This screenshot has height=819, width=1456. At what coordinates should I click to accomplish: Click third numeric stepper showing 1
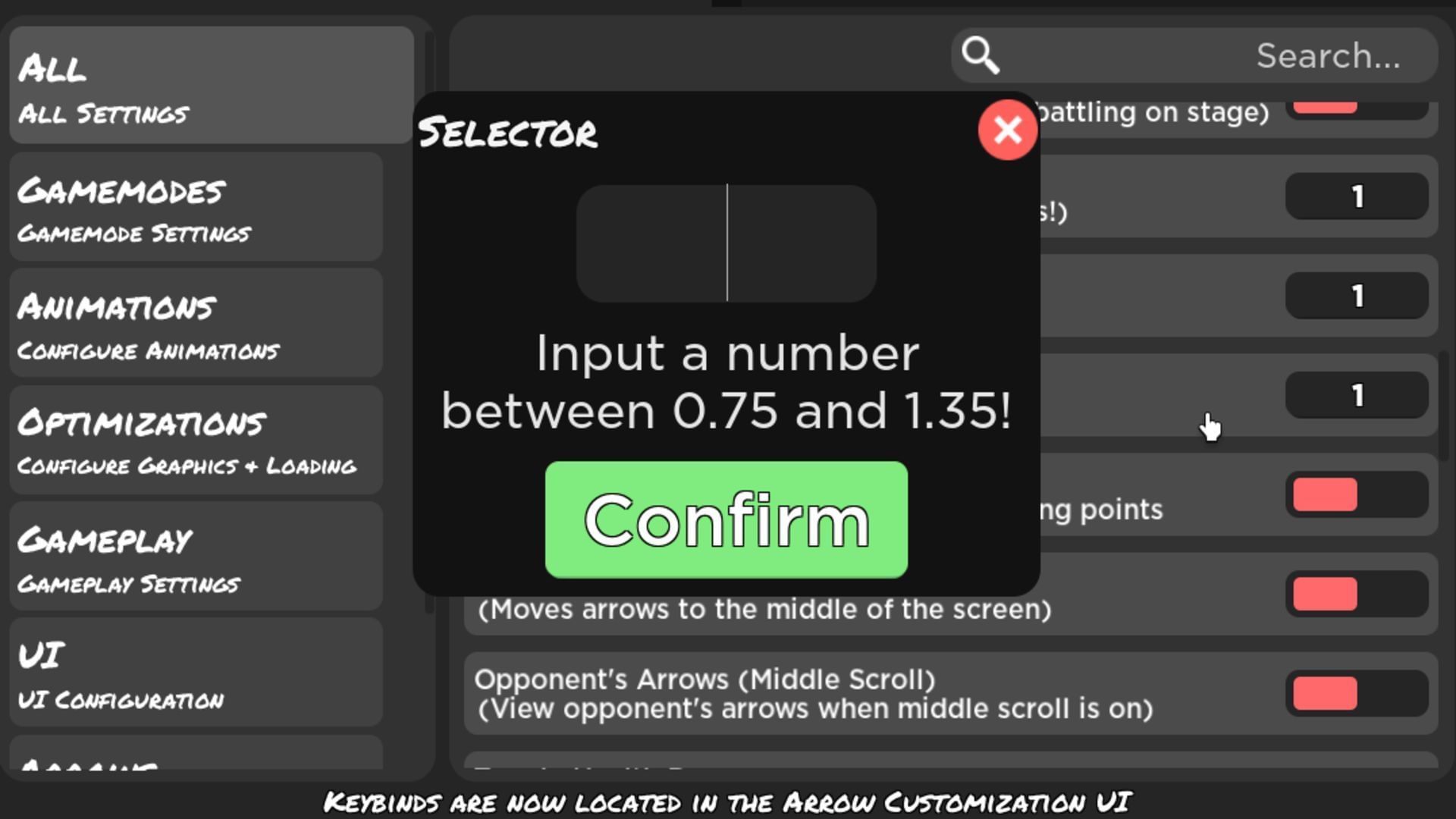pos(1357,395)
